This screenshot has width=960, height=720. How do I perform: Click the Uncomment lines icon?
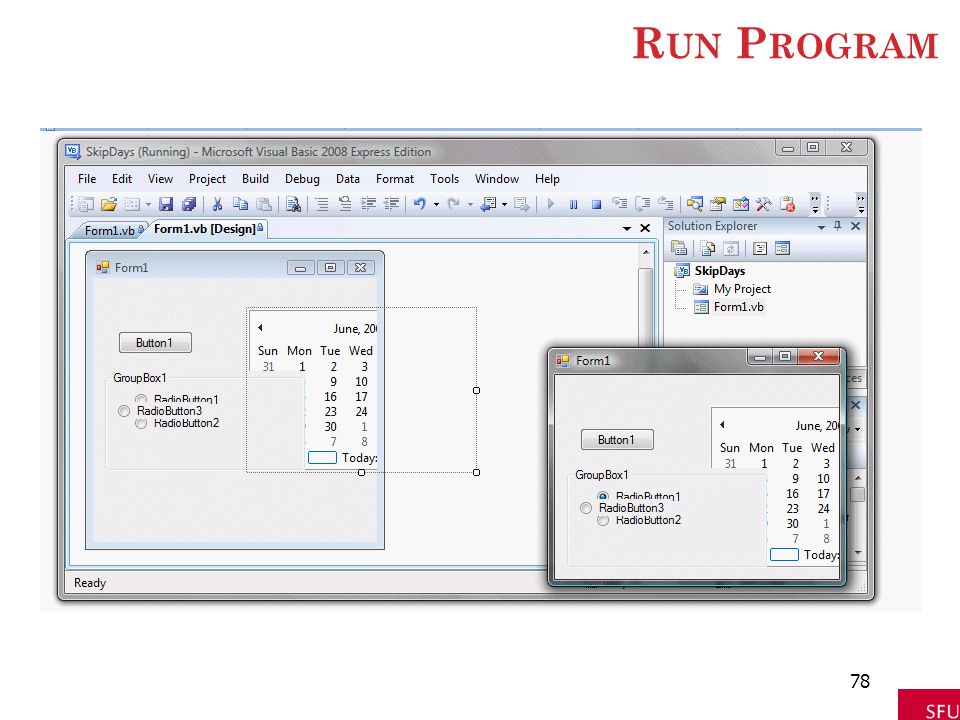pyautogui.click(x=345, y=204)
